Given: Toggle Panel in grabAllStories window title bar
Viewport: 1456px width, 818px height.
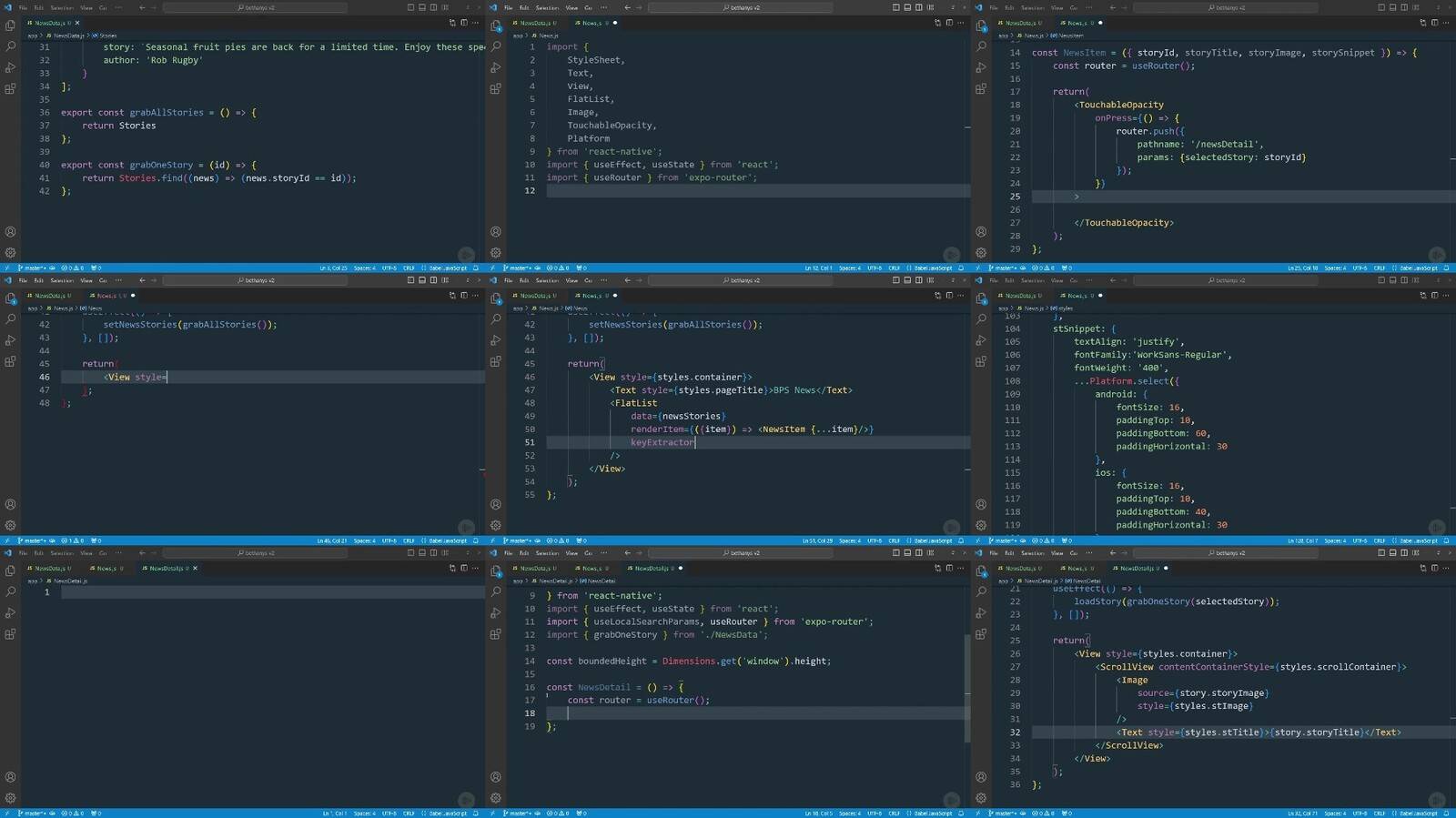Looking at the screenshot, I should [422, 7].
